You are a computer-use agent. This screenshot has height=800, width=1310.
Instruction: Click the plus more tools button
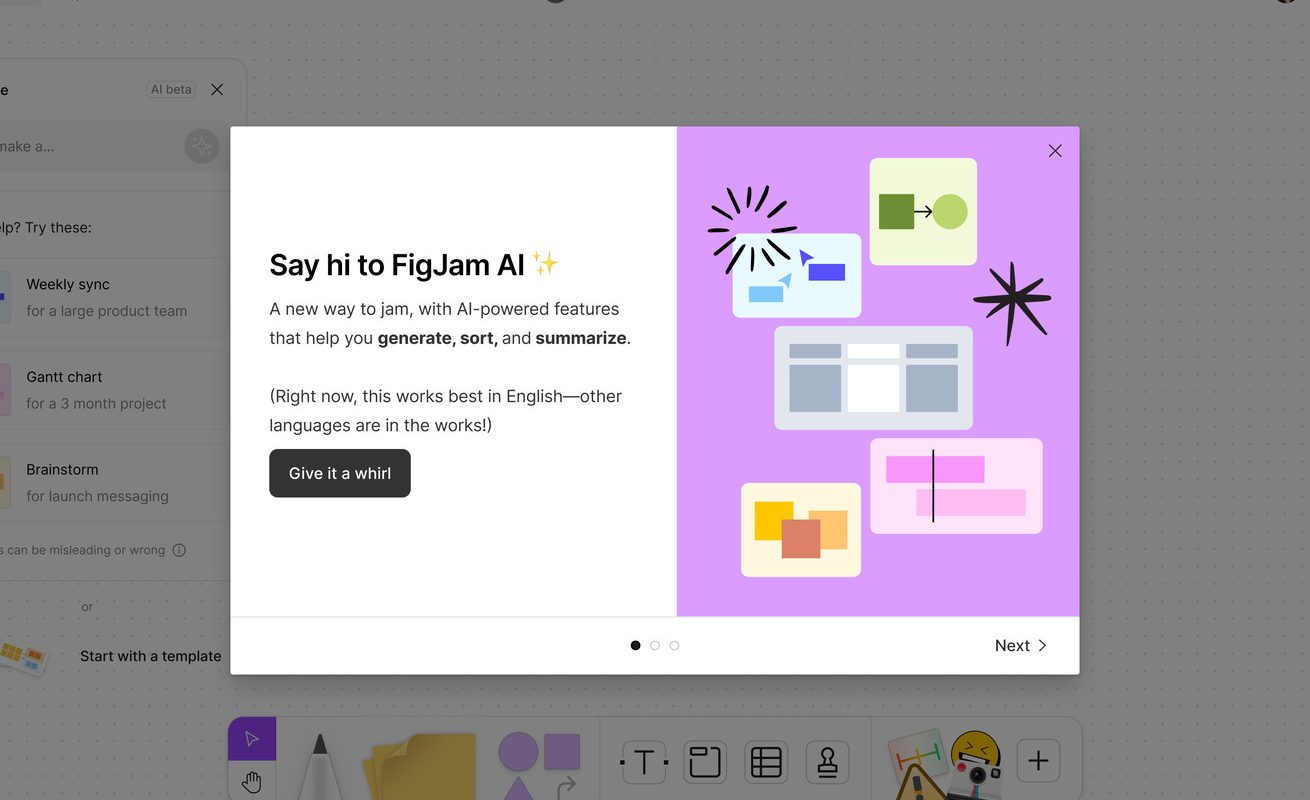[x=1038, y=761]
